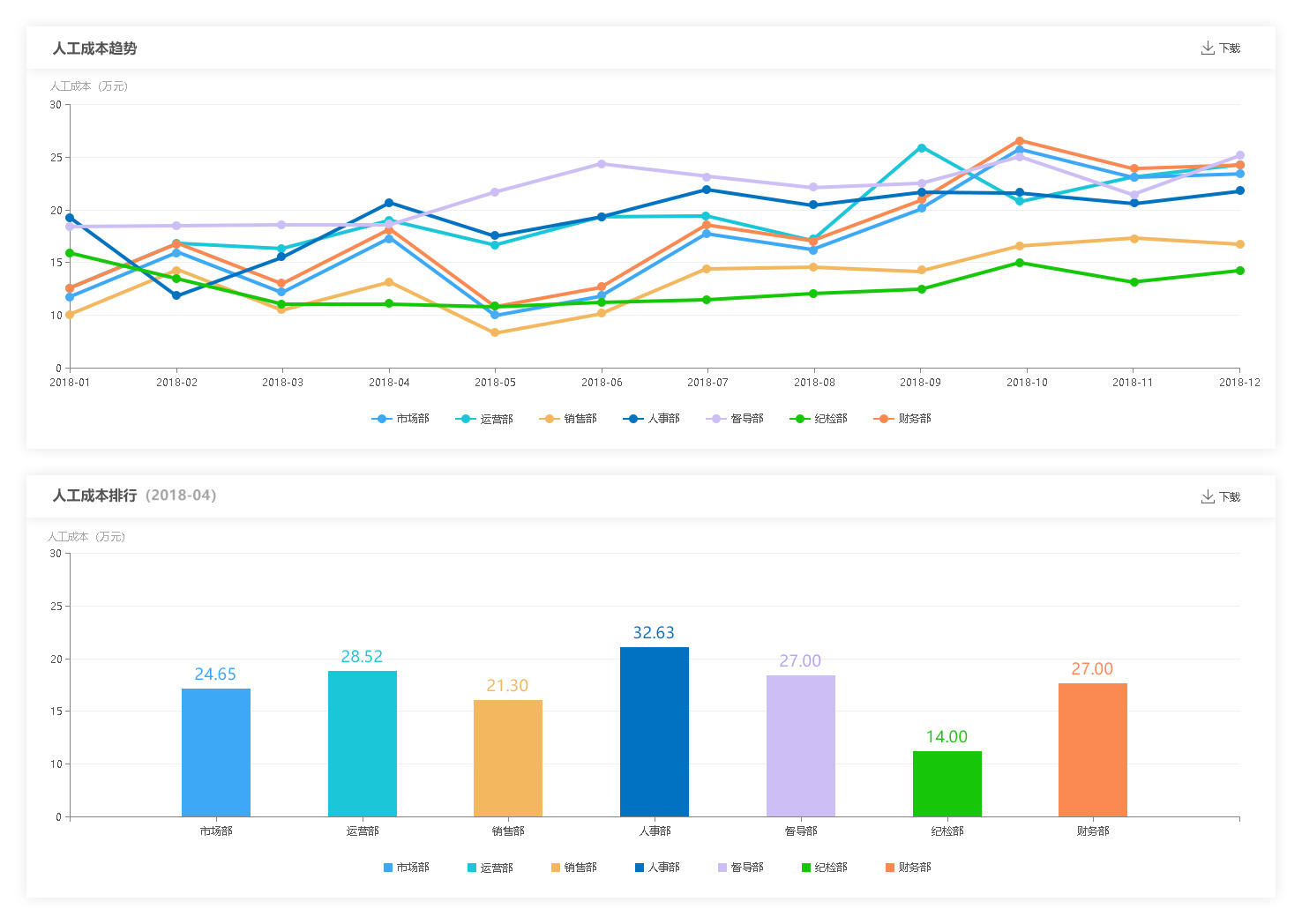
Task: Select the 销售部 bar labeled 21.30
Action: [x=508, y=758]
